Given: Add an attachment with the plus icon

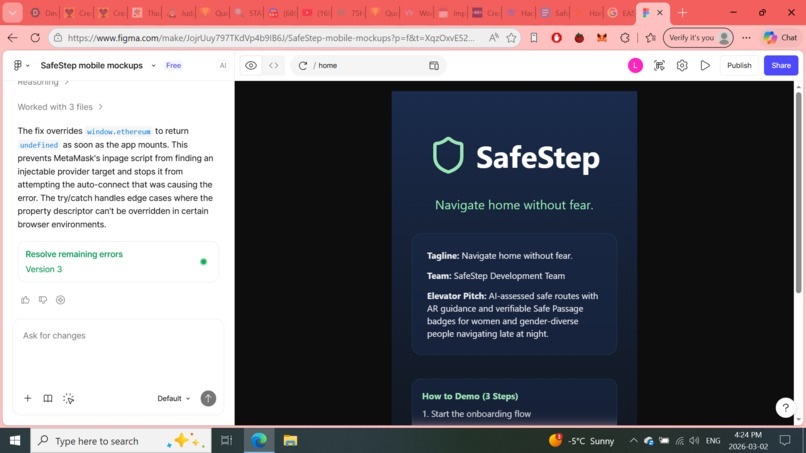Looking at the screenshot, I should click(x=28, y=398).
